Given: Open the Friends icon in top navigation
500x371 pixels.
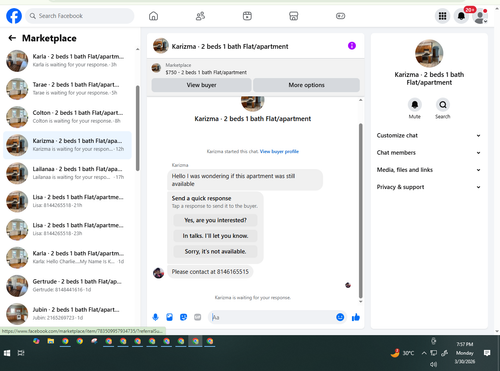Looking at the screenshot, I should tap(200, 16).
